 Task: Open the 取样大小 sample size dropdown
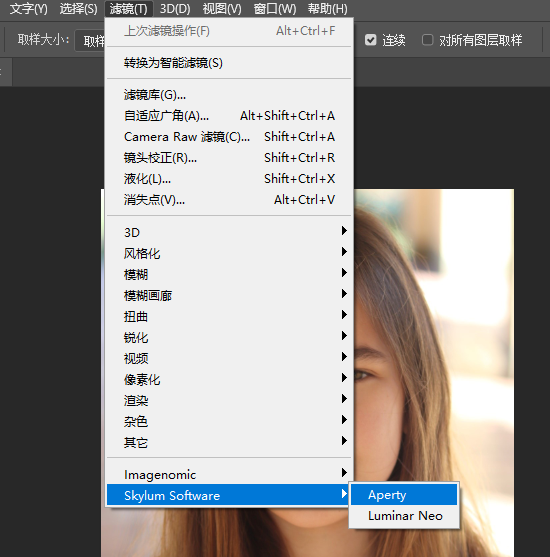[x=90, y=40]
